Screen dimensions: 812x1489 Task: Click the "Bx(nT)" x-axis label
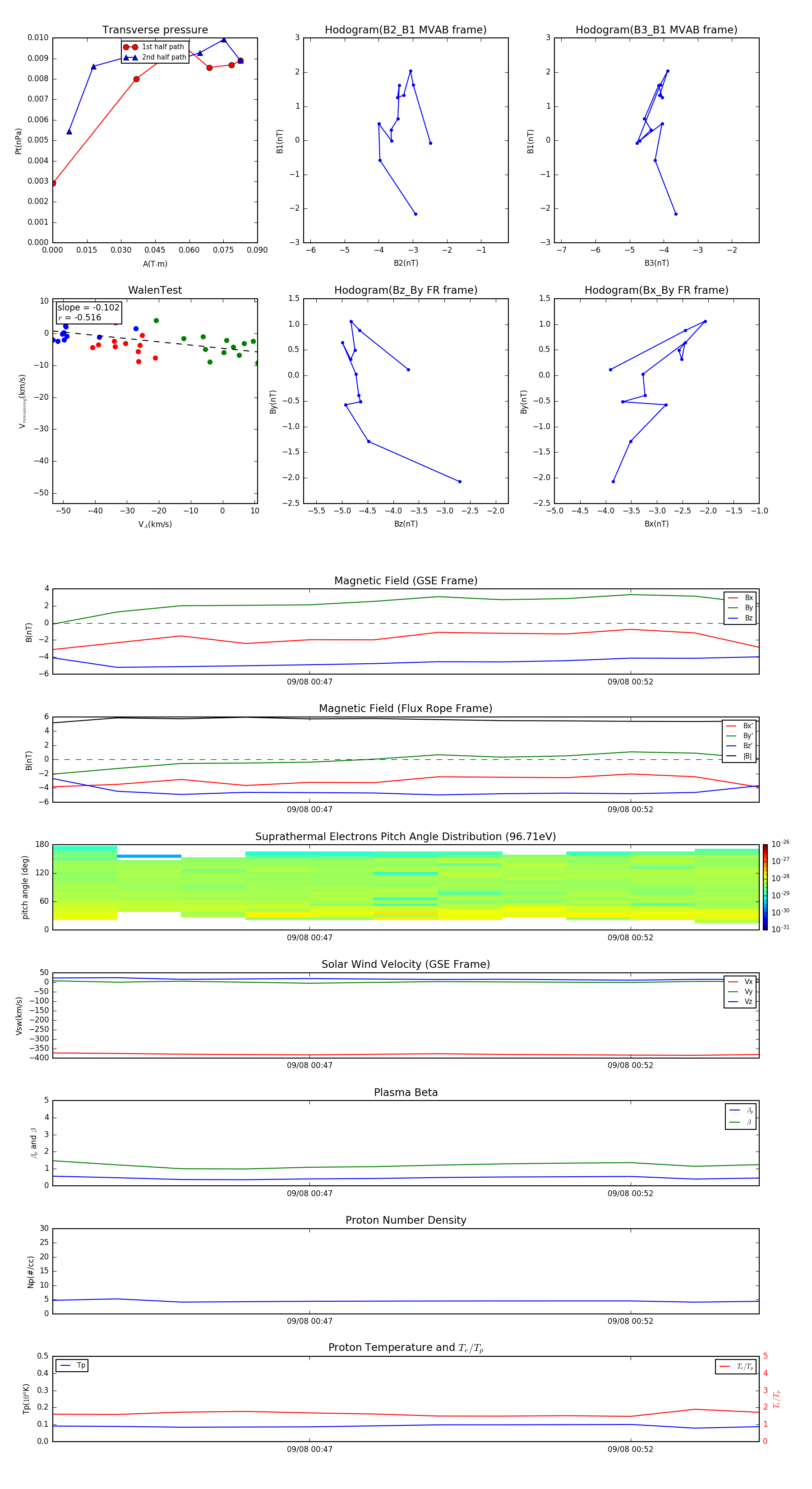[x=656, y=524]
